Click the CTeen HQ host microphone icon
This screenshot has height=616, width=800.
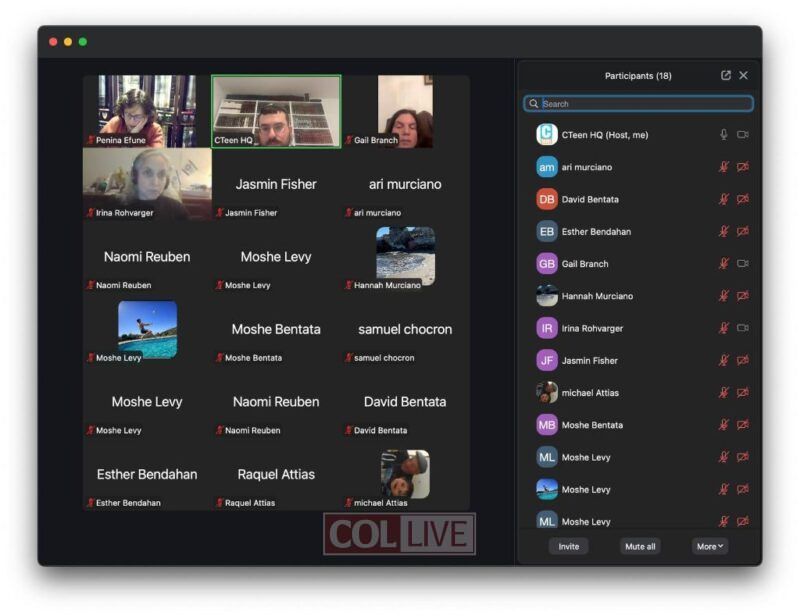[723, 135]
